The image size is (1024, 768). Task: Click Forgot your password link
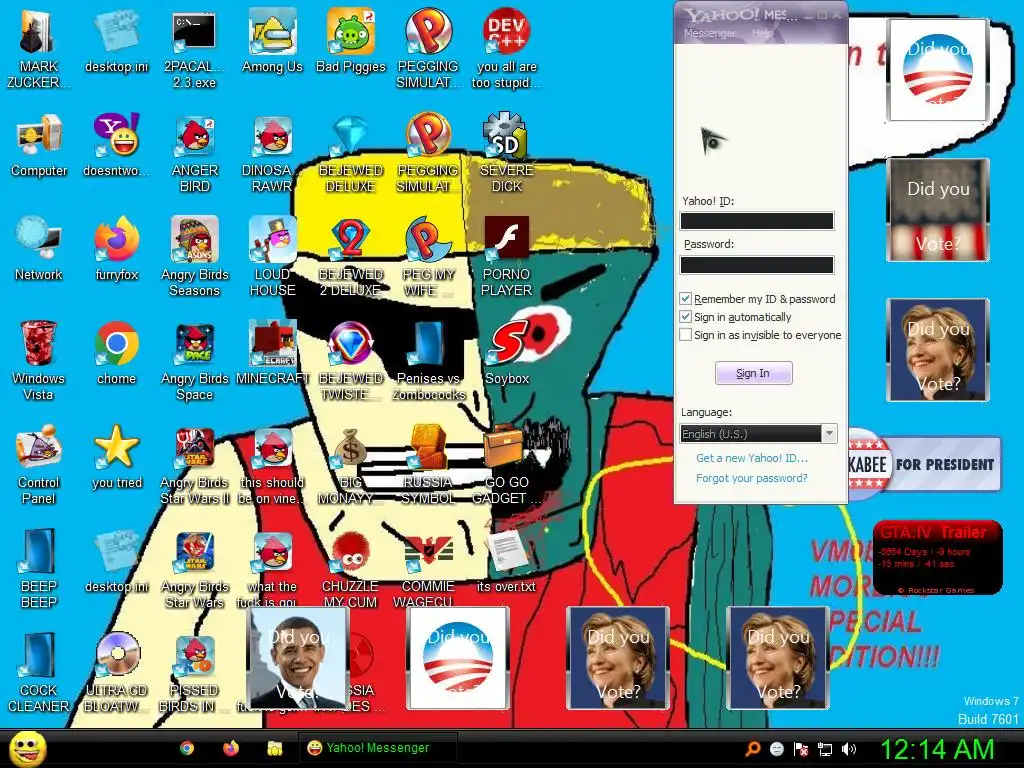click(x=752, y=478)
